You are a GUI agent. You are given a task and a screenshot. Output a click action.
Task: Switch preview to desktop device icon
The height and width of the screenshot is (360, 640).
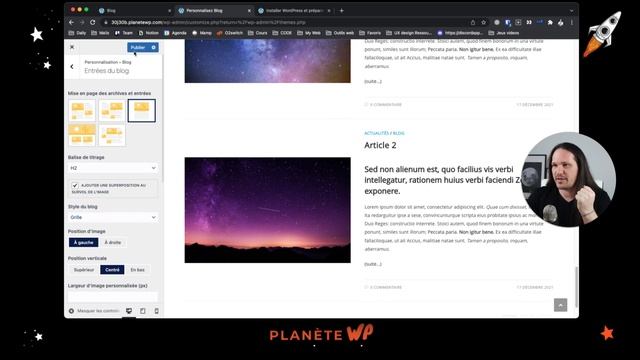pos(129,311)
